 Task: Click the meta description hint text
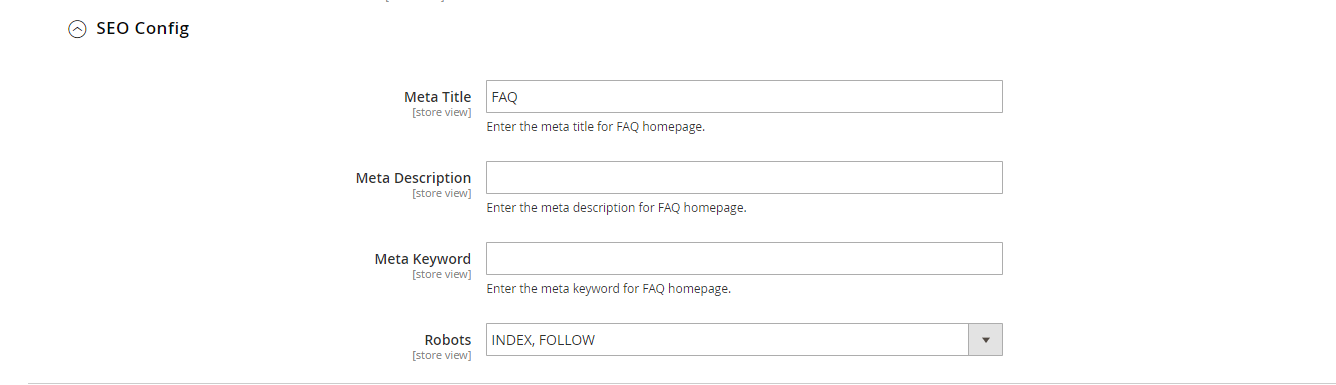point(616,208)
